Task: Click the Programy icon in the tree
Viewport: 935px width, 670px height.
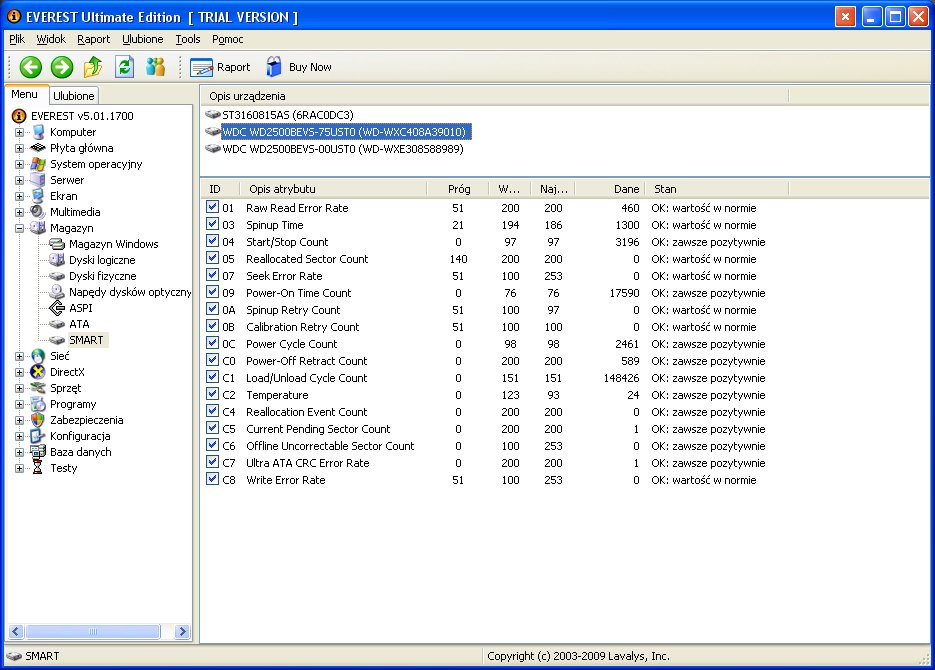Action: point(38,404)
